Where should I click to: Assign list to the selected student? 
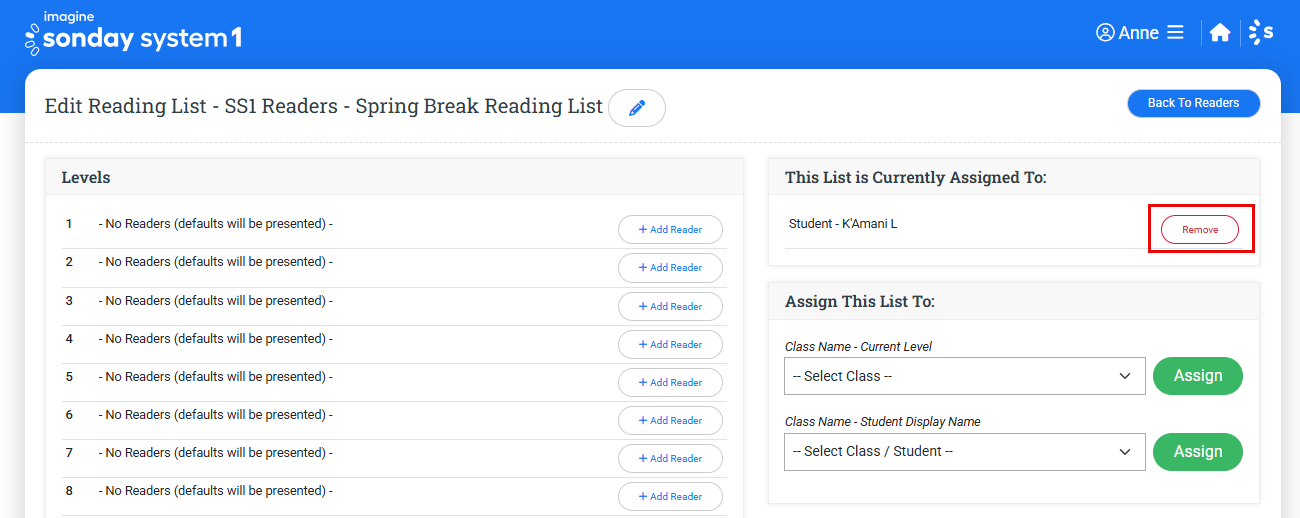[1197, 452]
